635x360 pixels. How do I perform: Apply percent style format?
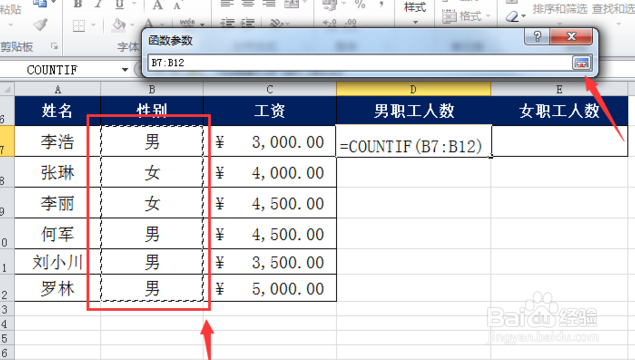[x=360, y=5]
